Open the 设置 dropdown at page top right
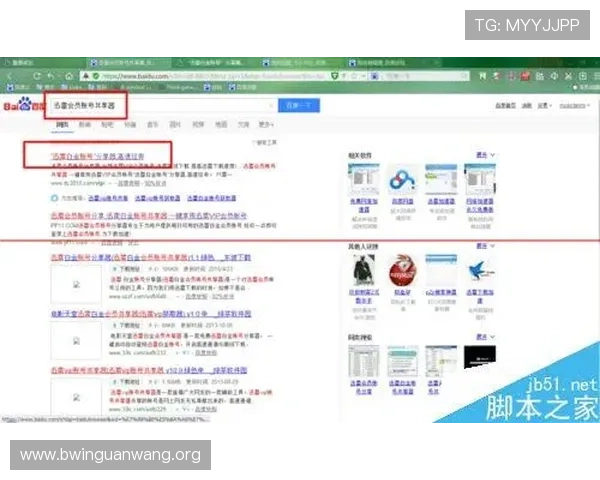Image resolution: width=600 pixels, height=480 pixels. click(x=545, y=105)
